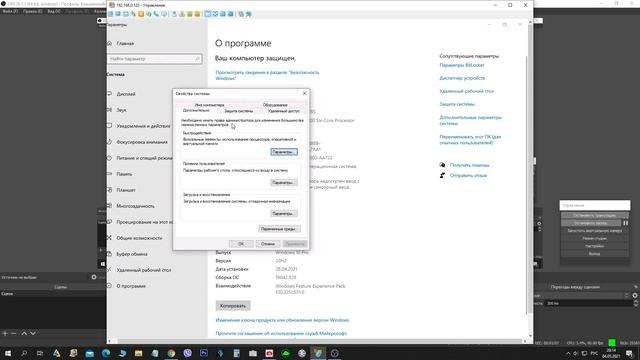Click OBS transition duration 300 ms field
This screenshot has height=360, width=640.
[x=589, y=303]
